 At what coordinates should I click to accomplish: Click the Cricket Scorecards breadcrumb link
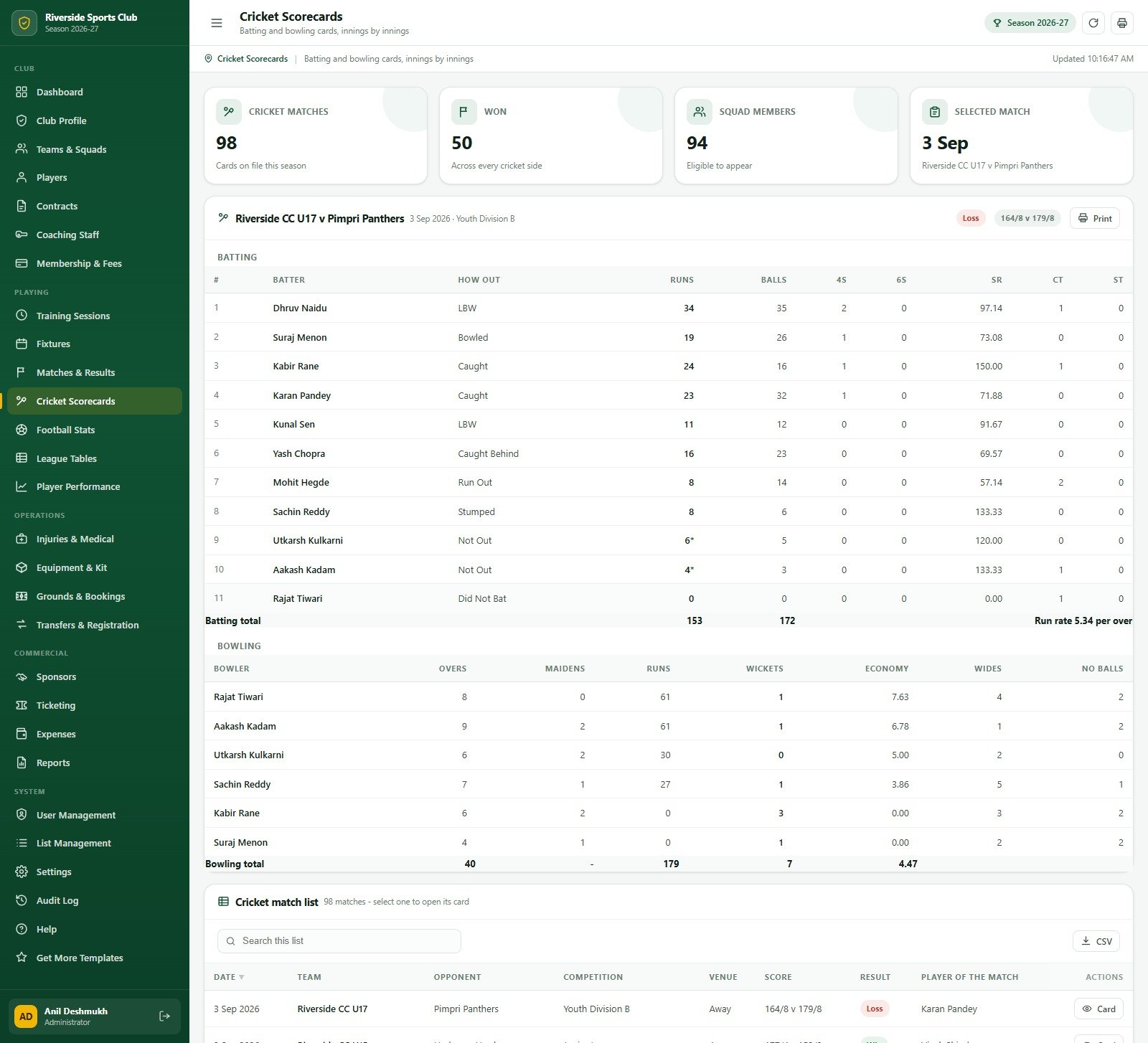(x=253, y=59)
